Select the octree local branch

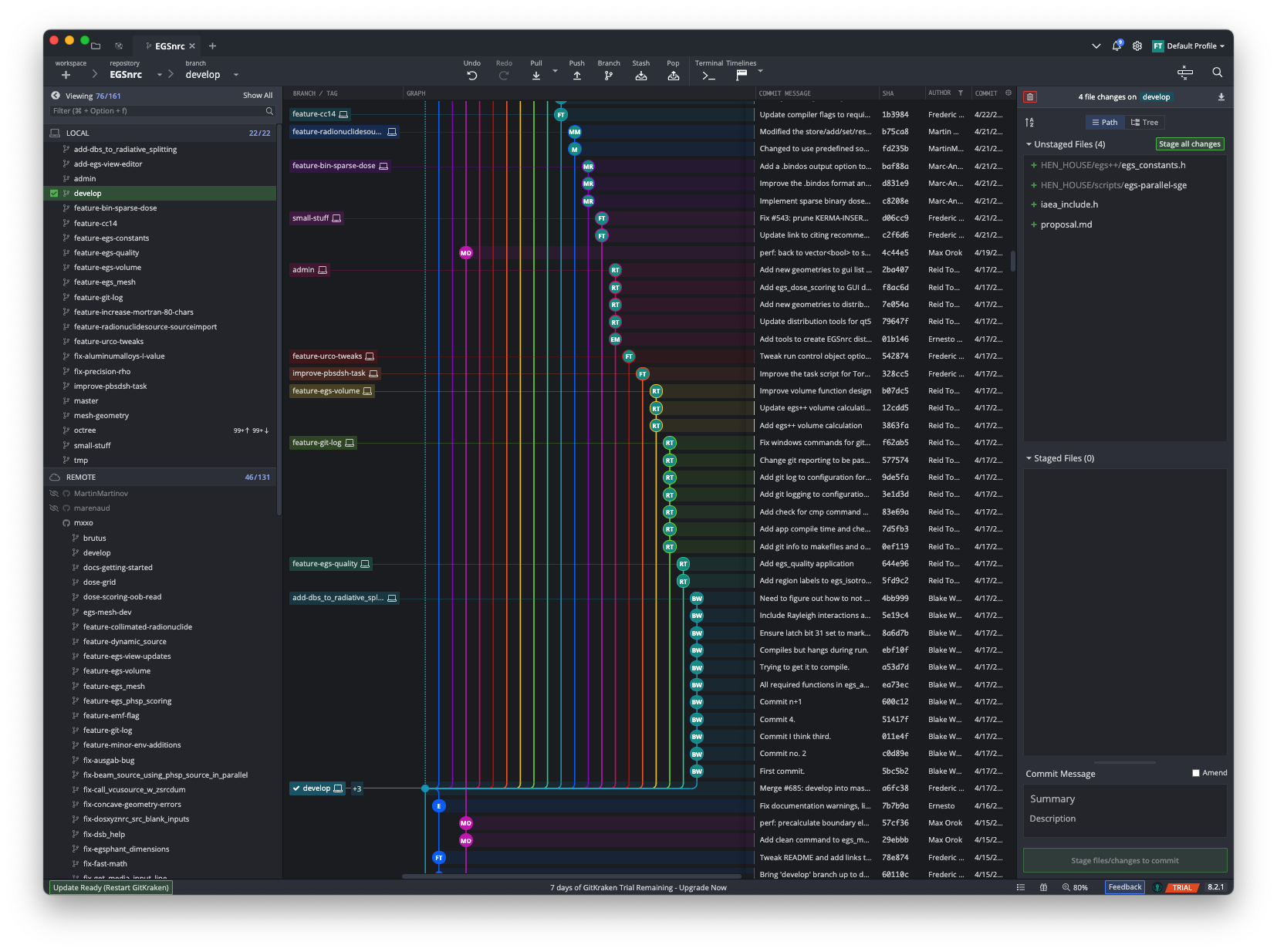point(85,430)
